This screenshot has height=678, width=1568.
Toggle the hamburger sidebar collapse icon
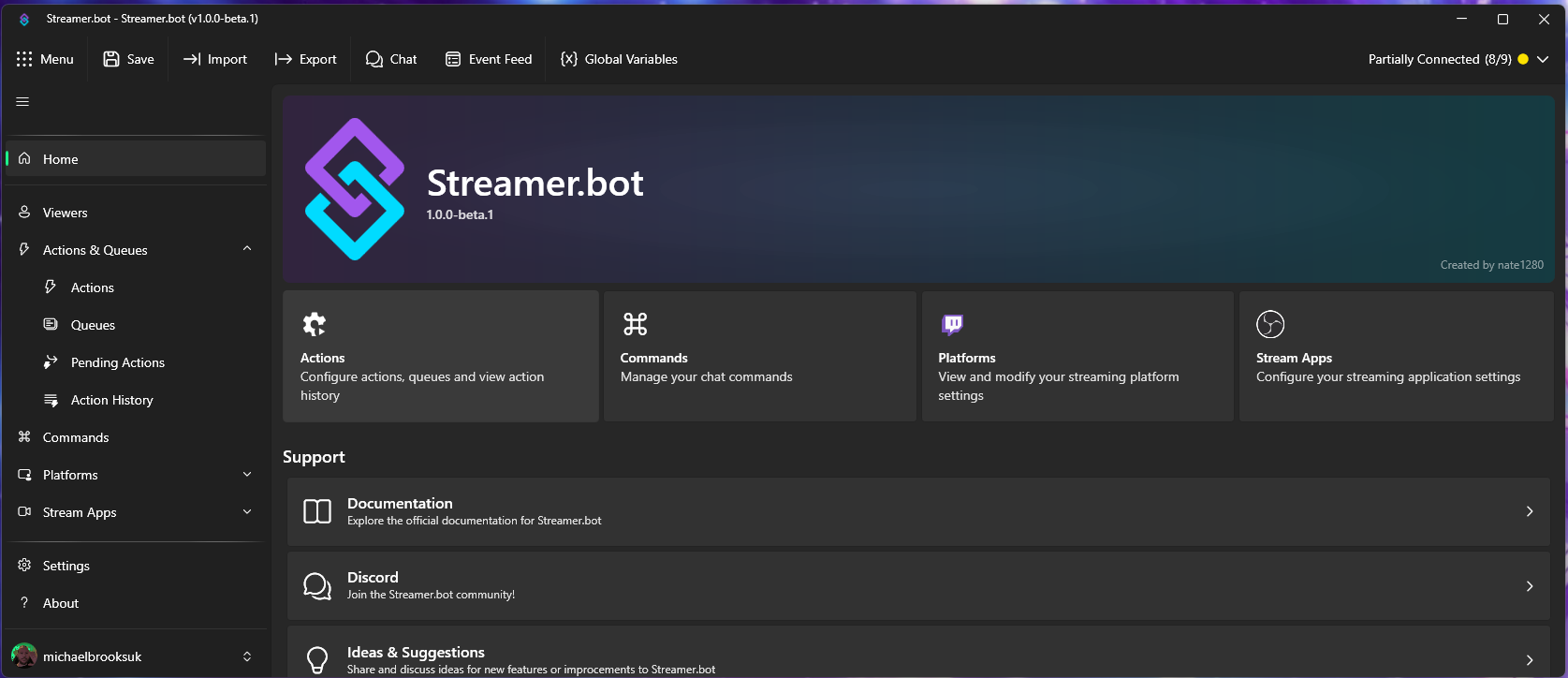pos(22,102)
